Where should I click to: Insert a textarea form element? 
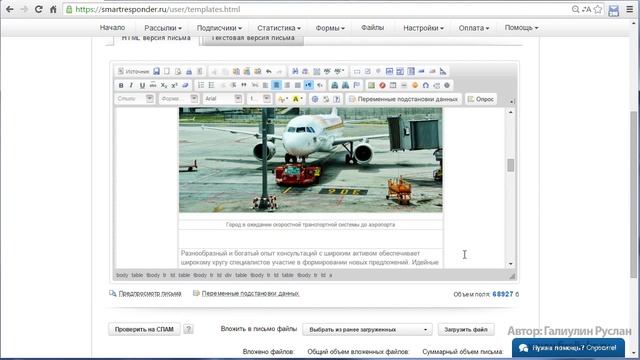(x=400, y=71)
